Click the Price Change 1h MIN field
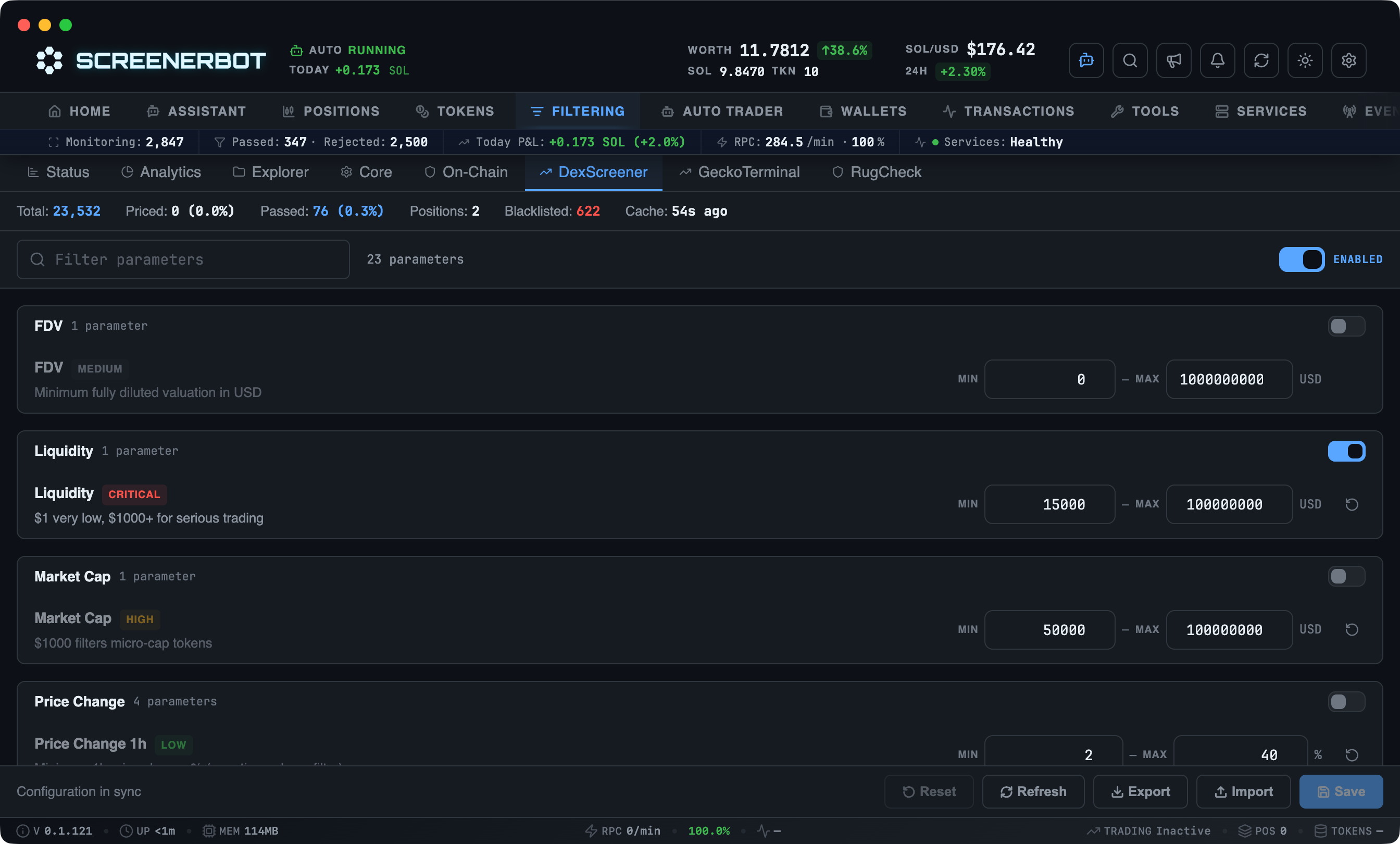 pyautogui.click(x=1054, y=751)
